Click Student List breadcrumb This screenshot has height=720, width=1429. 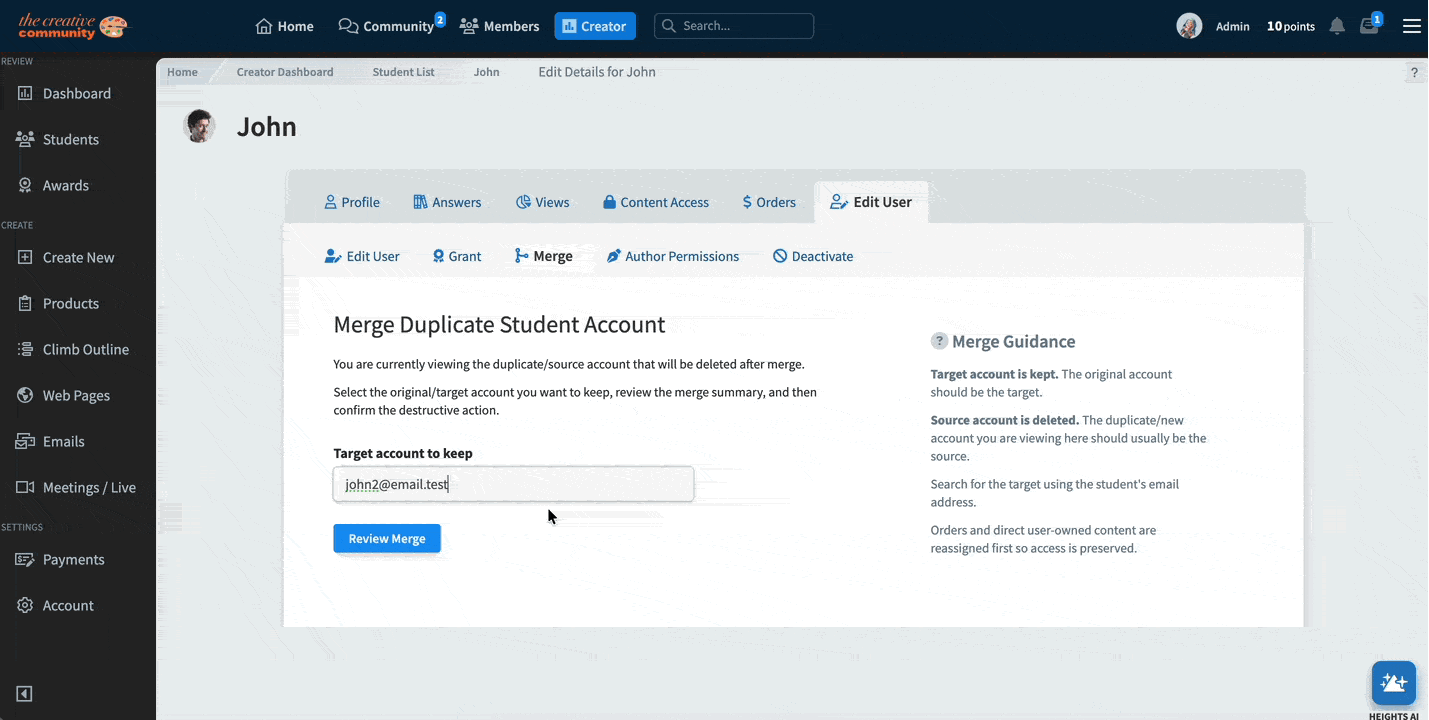[404, 72]
